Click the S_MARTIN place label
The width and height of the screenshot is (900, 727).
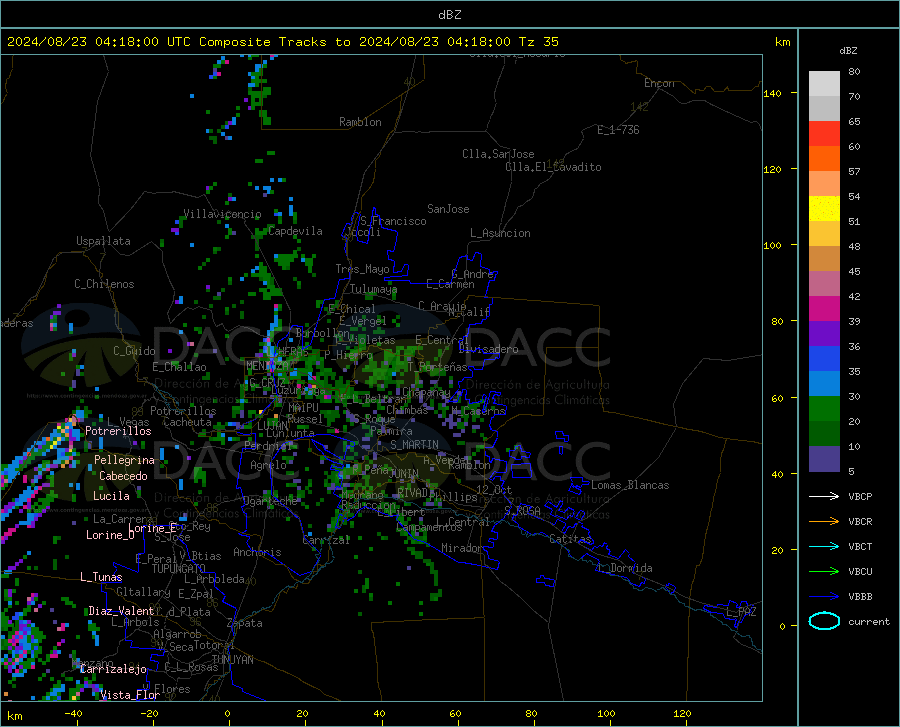[414, 445]
